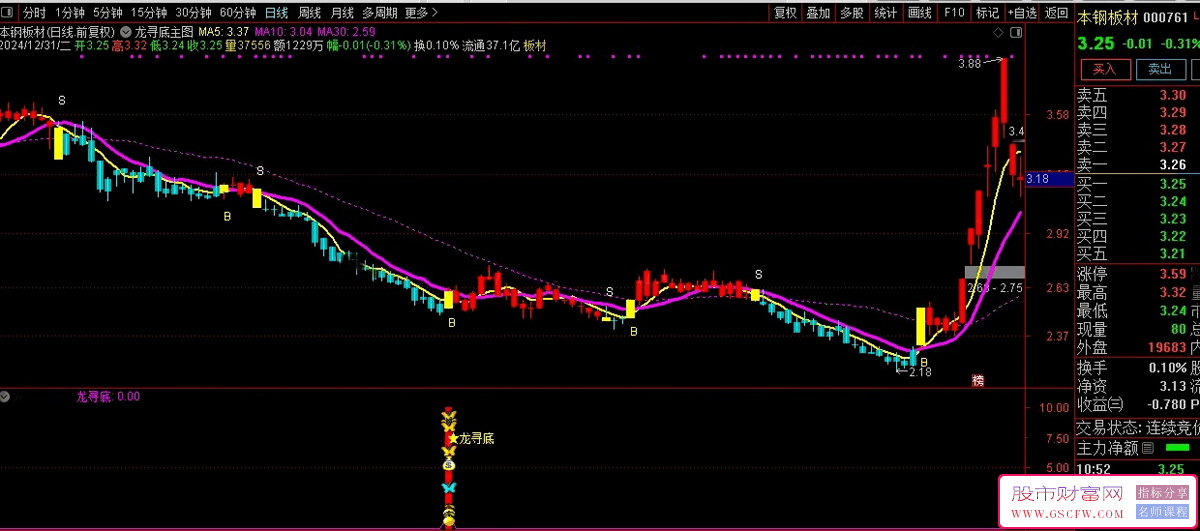Click the gray 2.63 - 2.75 gap bar
This screenshot has height=531, width=1200.
tap(995, 272)
